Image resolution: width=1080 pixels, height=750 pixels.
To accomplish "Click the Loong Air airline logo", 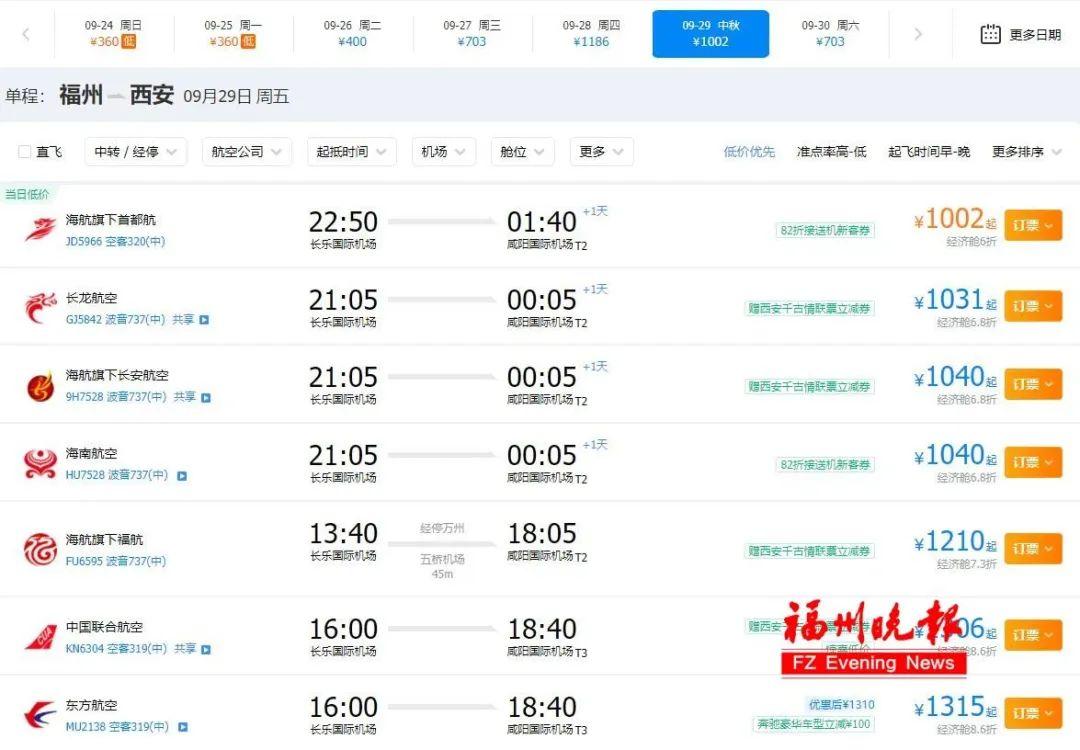I will click(x=40, y=305).
